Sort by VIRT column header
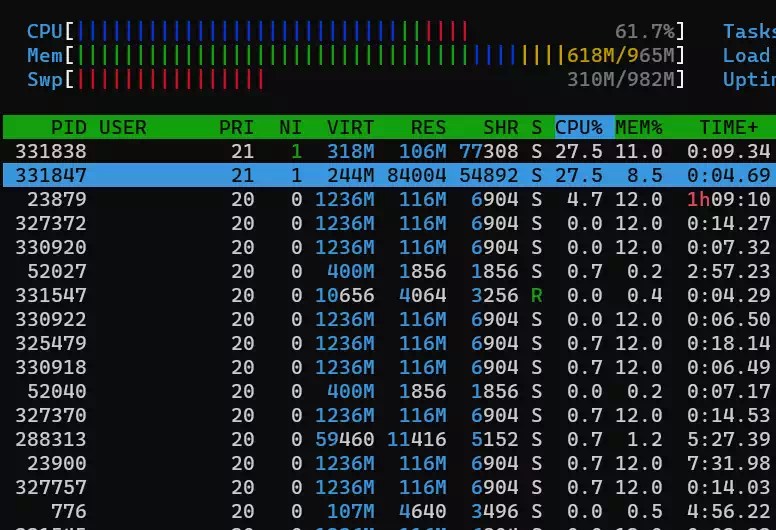 [x=350, y=128]
